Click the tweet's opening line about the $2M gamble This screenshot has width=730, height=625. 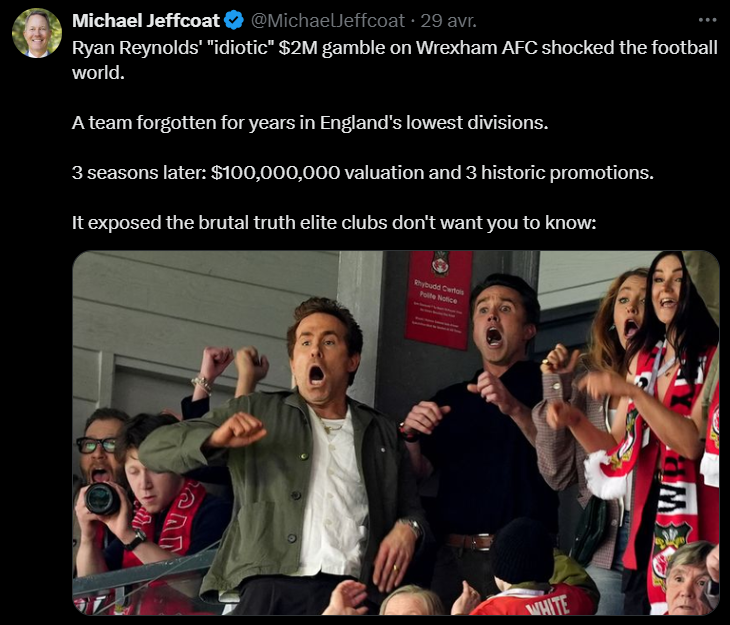click(394, 60)
